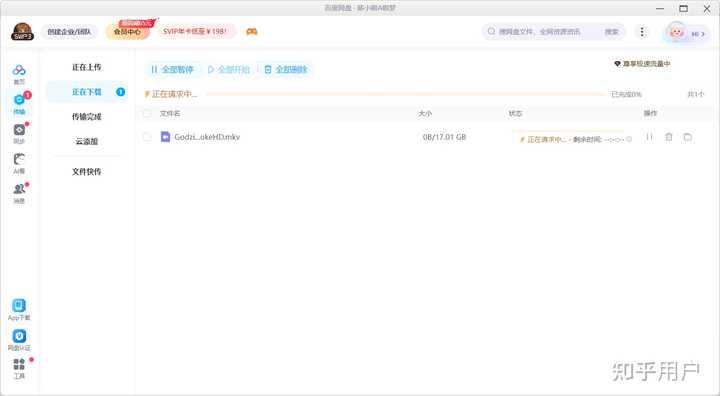720x396 pixels.
Task: Select the 正在下载 tab
Action: click(87, 92)
